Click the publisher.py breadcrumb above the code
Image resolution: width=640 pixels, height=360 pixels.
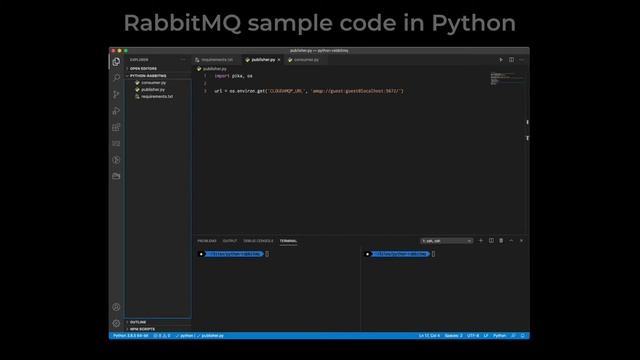[212, 69]
